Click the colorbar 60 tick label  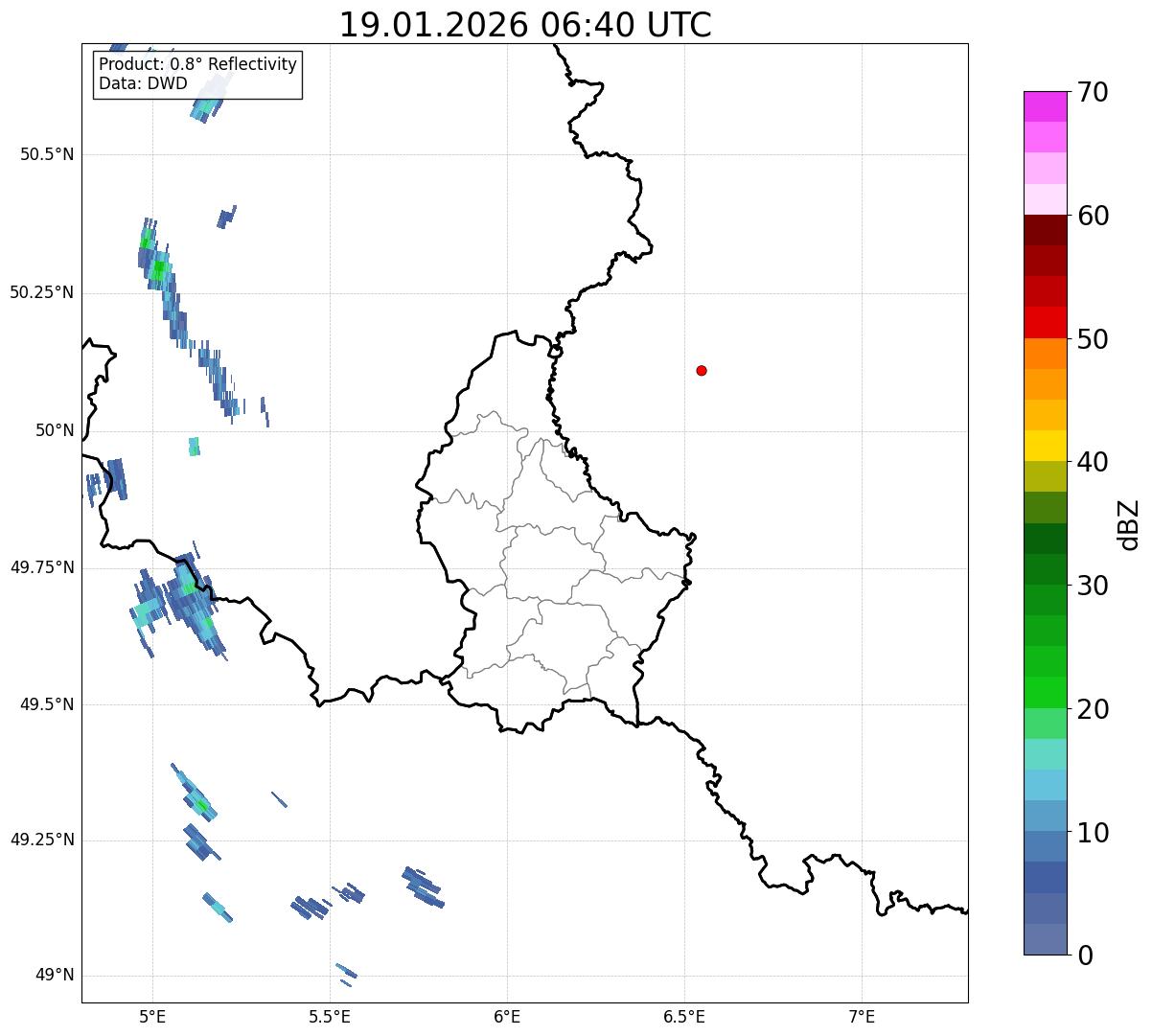pyautogui.click(x=1093, y=216)
